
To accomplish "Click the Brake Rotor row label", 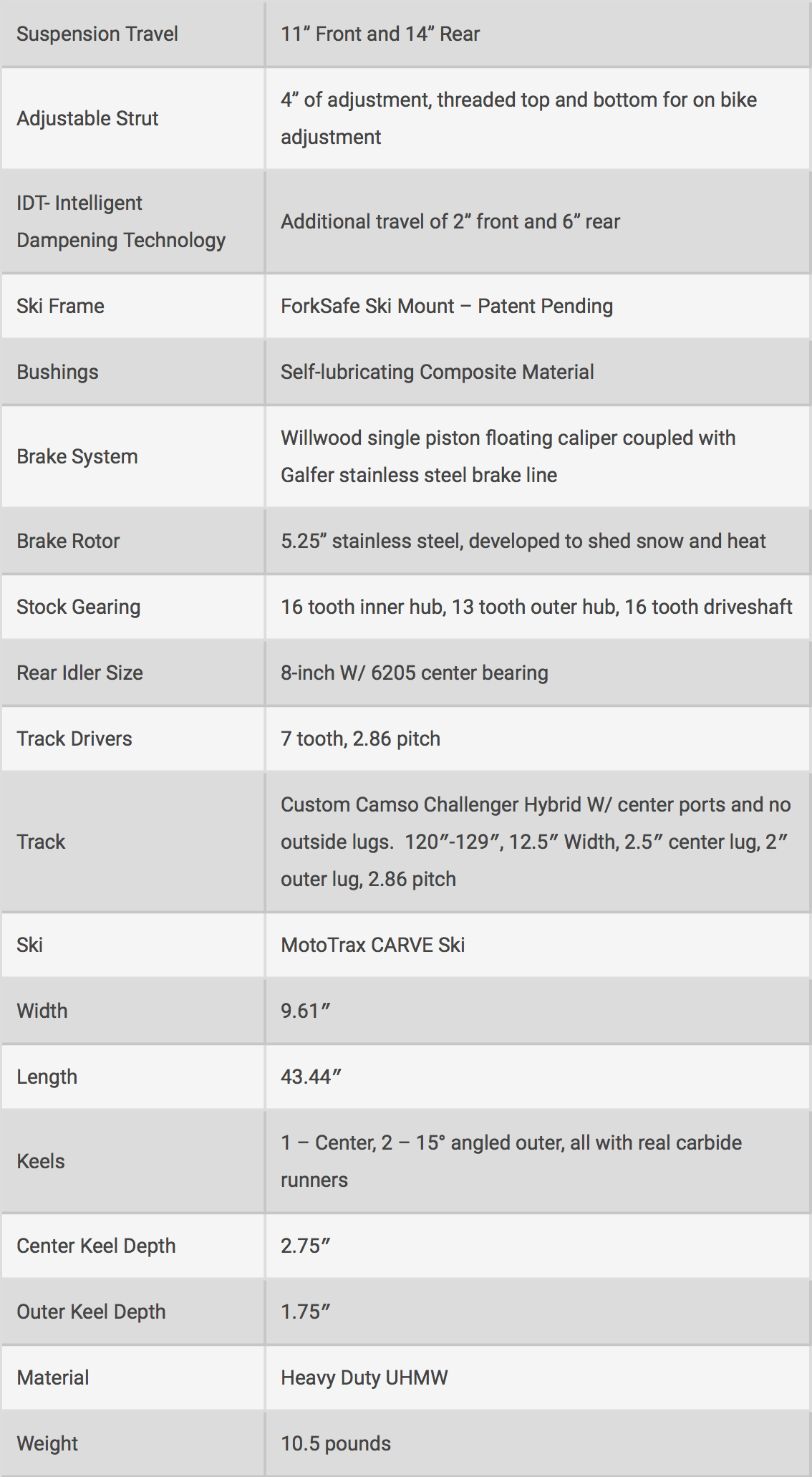I will (68, 541).
